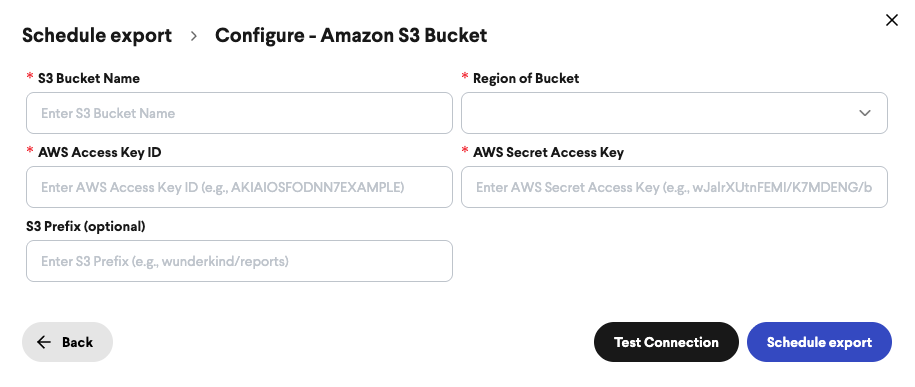Click into the S3 Prefix field
The height and width of the screenshot is (387, 915).
point(239,261)
